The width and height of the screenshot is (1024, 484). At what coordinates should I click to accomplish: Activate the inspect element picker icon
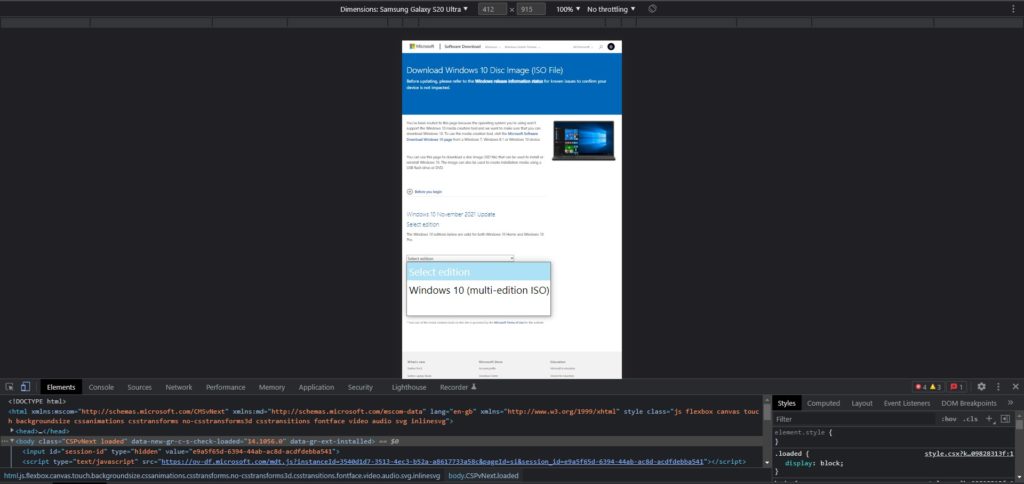(x=9, y=387)
